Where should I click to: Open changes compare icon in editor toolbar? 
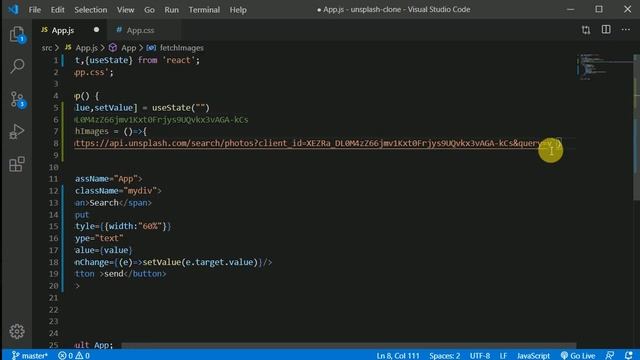coord(586,30)
